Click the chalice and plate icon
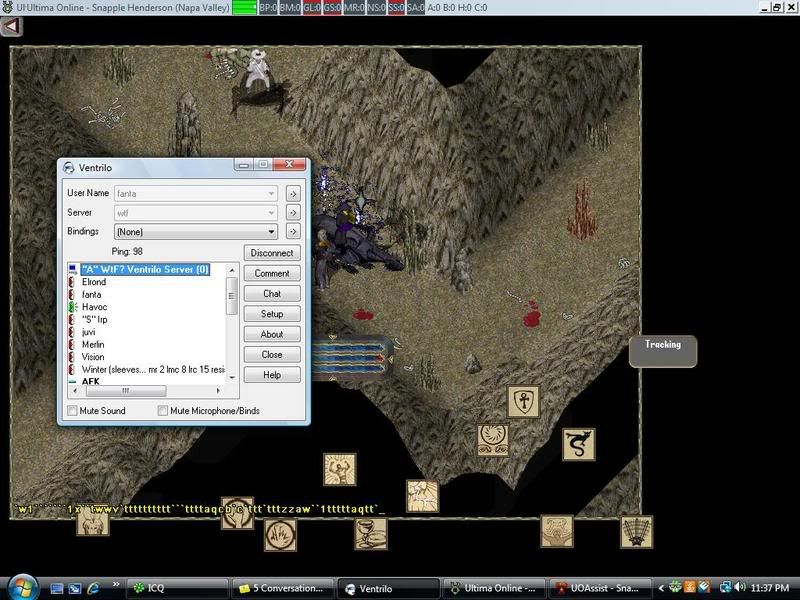 point(371,534)
